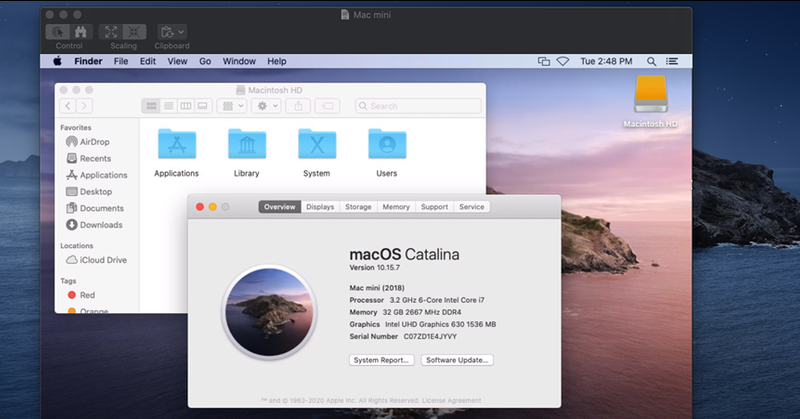Viewport: 800px width, 419px height.
Task: Minimize the About This Mac window
Action: coord(213,207)
